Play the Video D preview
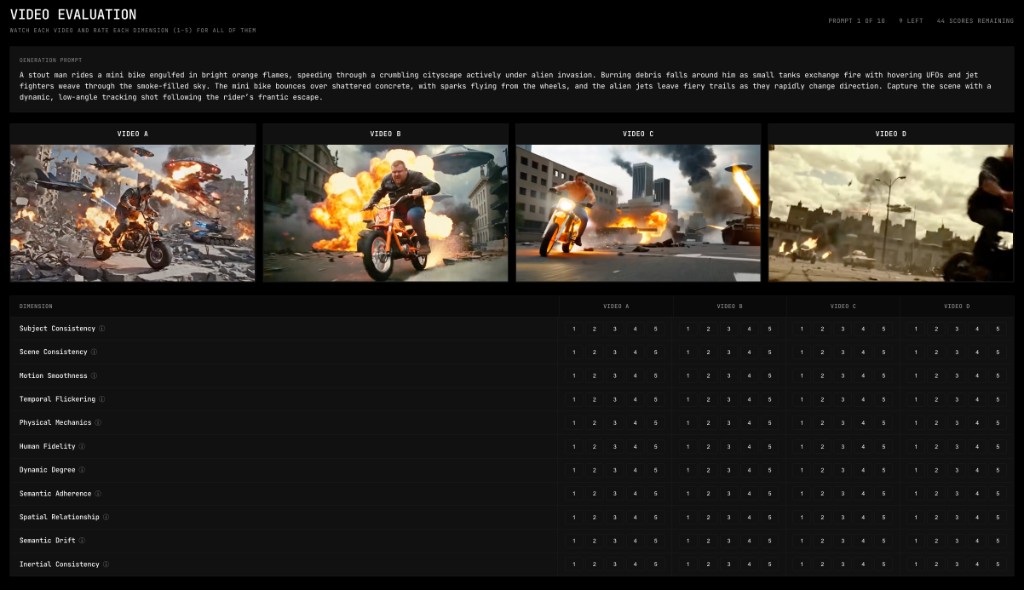Screen dimensions: 1024x590 coord(889,213)
